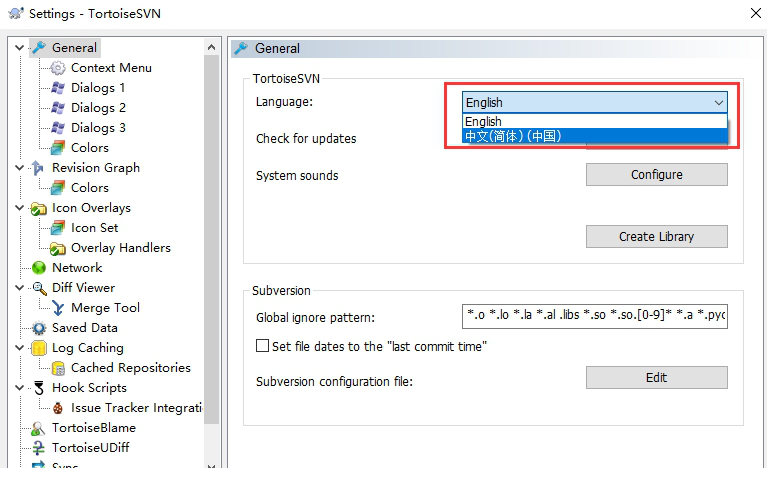Click the Overlay Handlers icon
The width and height of the screenshot is (767, 486).
pos(58,248)
